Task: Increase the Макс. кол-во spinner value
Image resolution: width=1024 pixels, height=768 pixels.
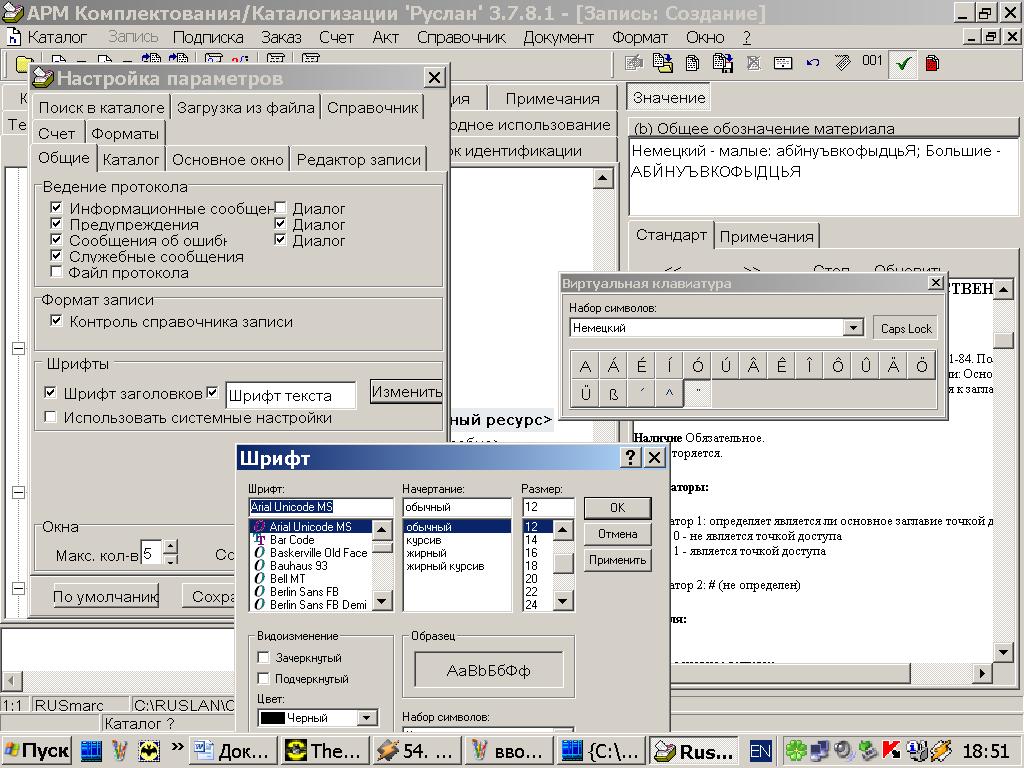Action: pyautogui.click(x=170, y=547)
